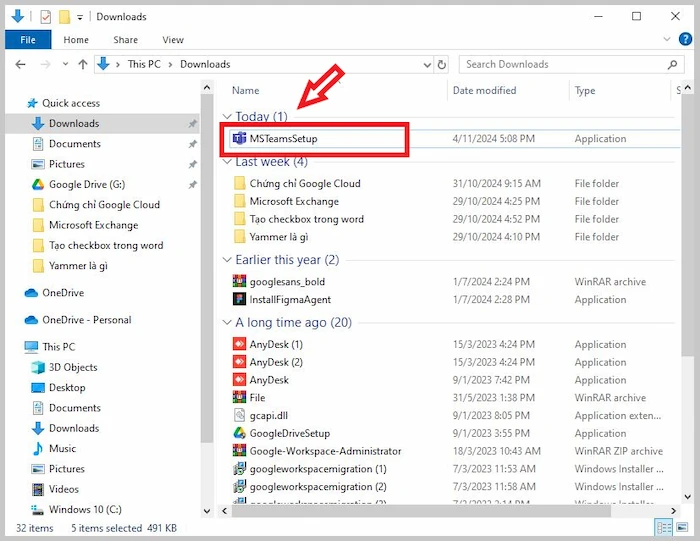Open the View ribbon tab
The width and height of the screenshot is (700, 541).
tap(173, 40)
